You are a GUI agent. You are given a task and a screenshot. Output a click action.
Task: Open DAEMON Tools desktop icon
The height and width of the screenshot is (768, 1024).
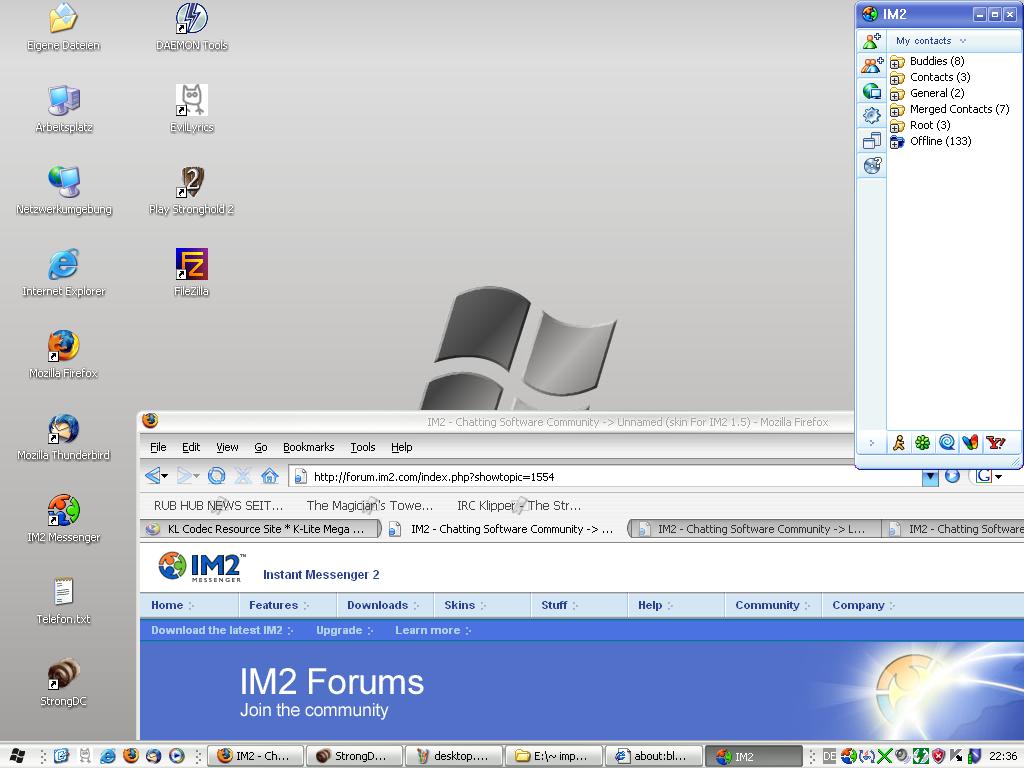pyautogui.click(x=191, y=27)
